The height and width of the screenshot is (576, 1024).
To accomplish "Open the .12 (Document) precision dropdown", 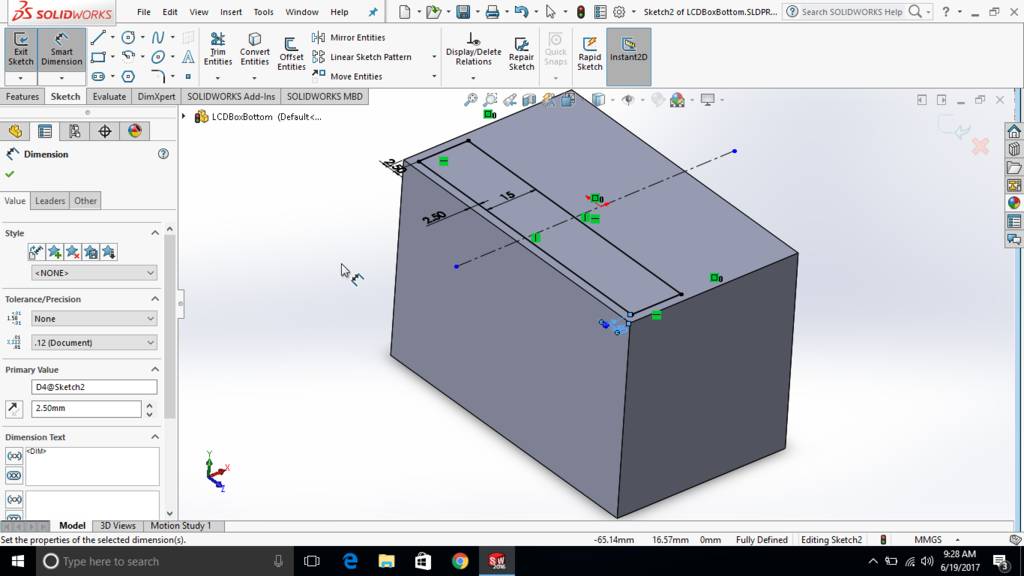I will tap(94, 342).
